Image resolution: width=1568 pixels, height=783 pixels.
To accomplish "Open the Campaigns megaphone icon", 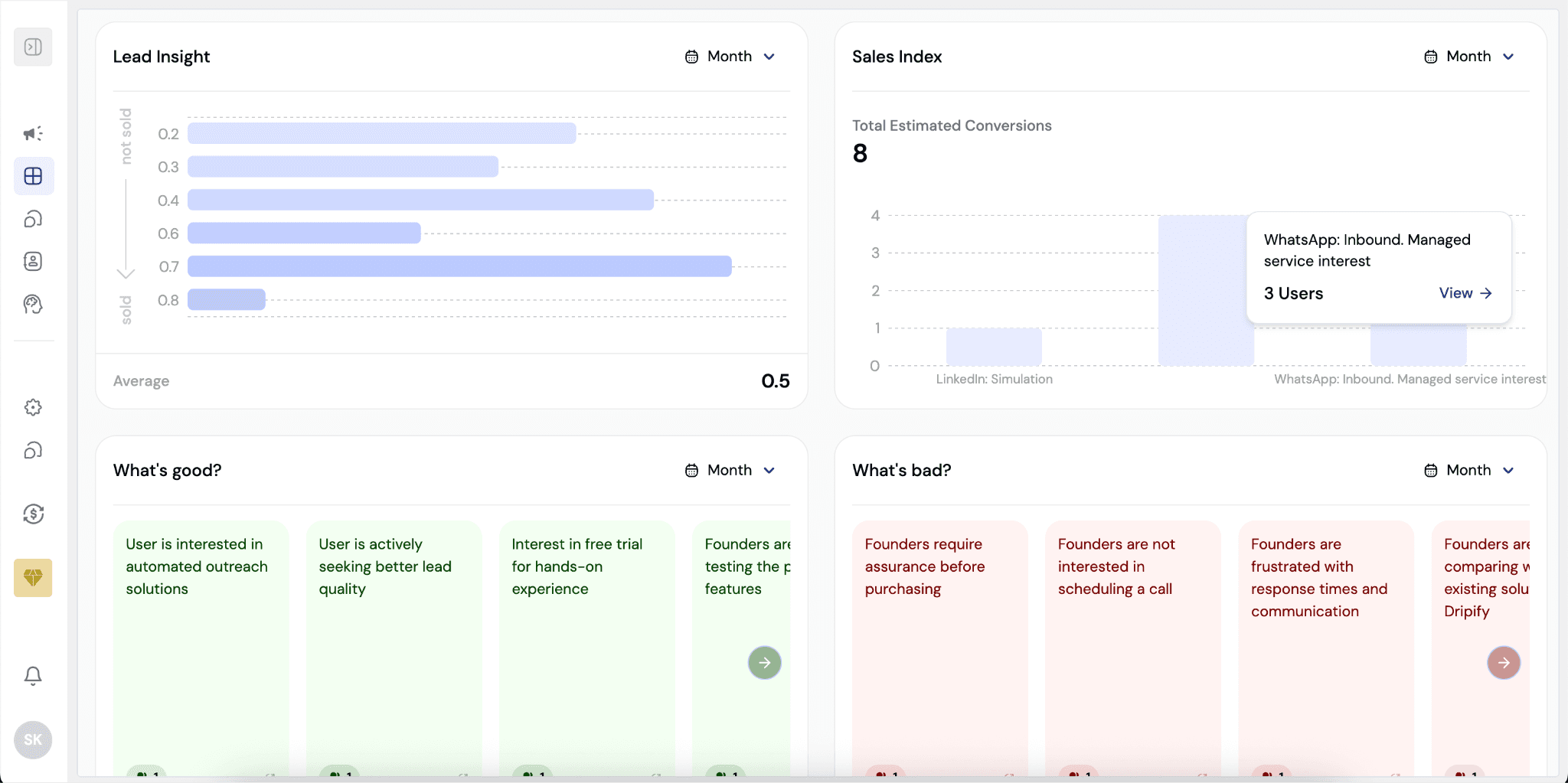I will click(x=33, y=133).
